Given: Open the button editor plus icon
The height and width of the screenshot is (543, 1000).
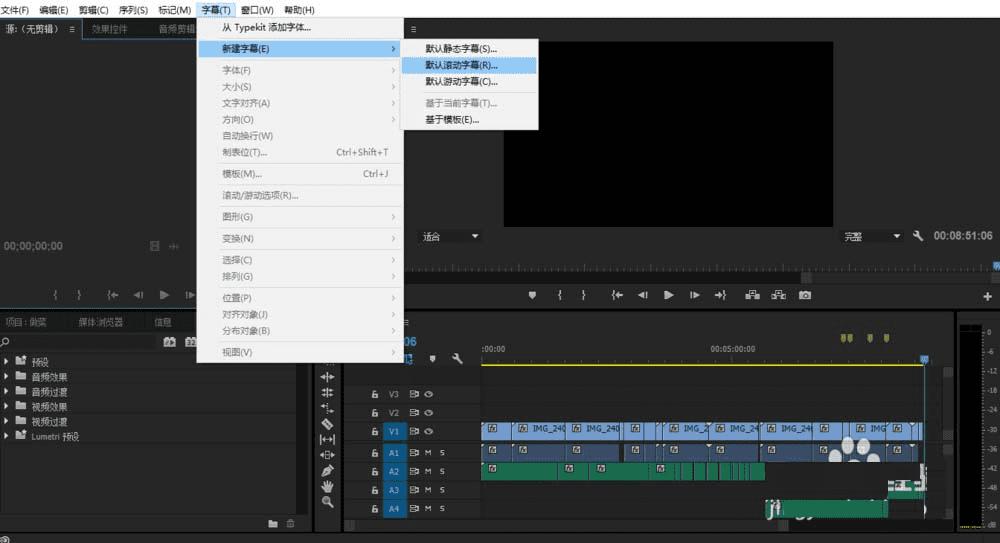Looking at the screenshot, I should pyautogui.click(x=988, y=296).
